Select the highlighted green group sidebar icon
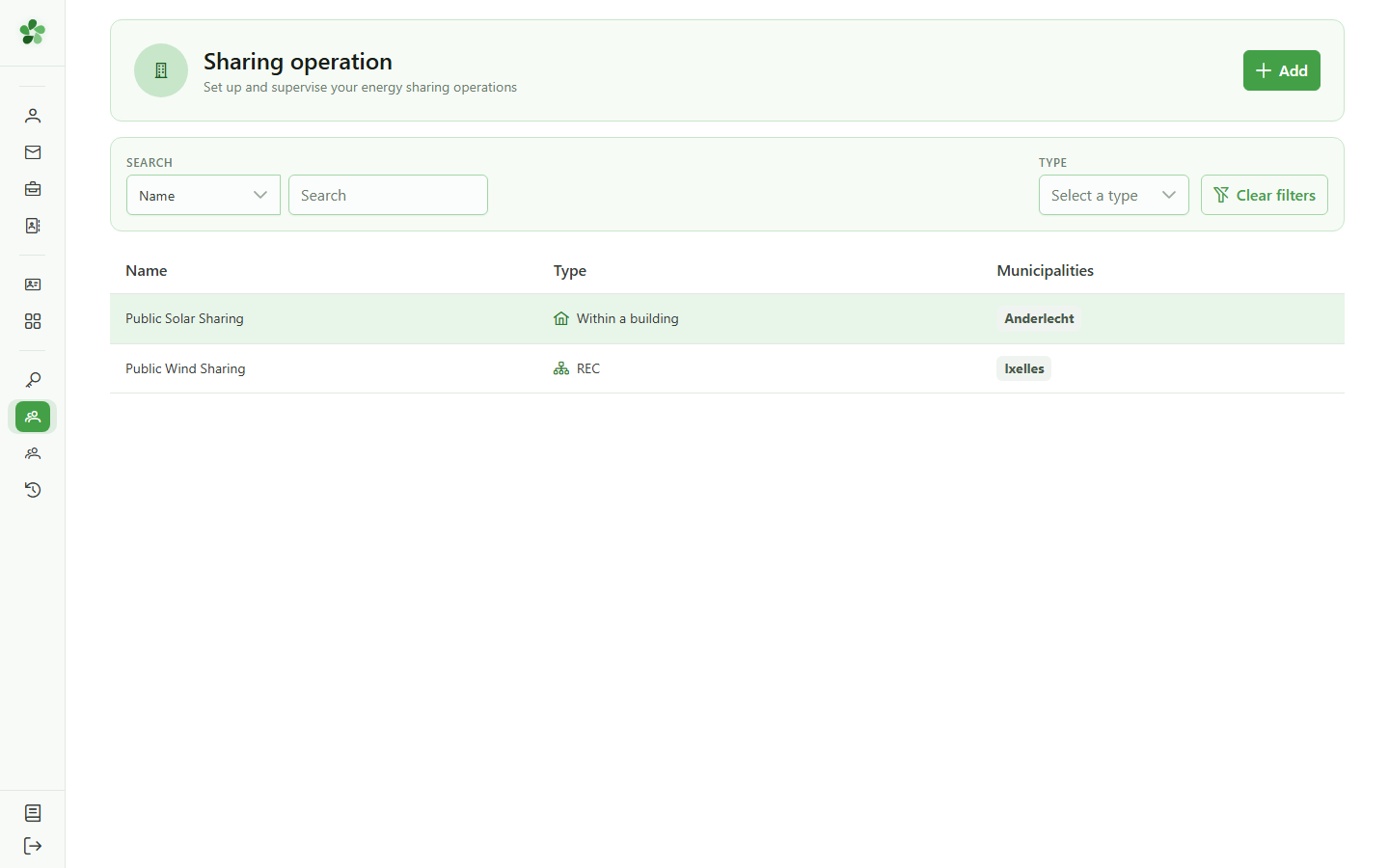This screenshot has height=868, width=1389. click(33, 417)
